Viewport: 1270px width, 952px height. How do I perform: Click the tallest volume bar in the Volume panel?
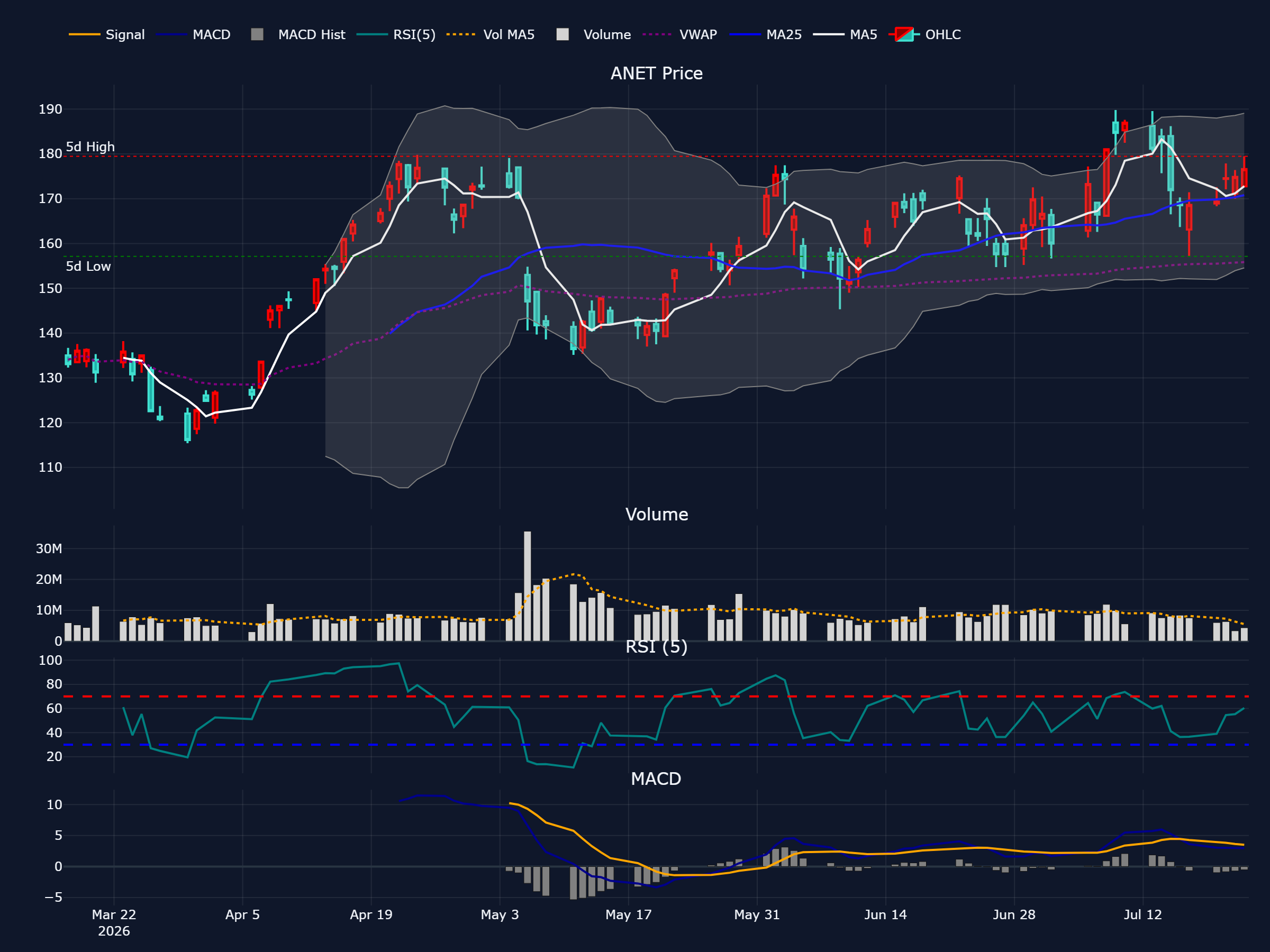tap(527, 586)
